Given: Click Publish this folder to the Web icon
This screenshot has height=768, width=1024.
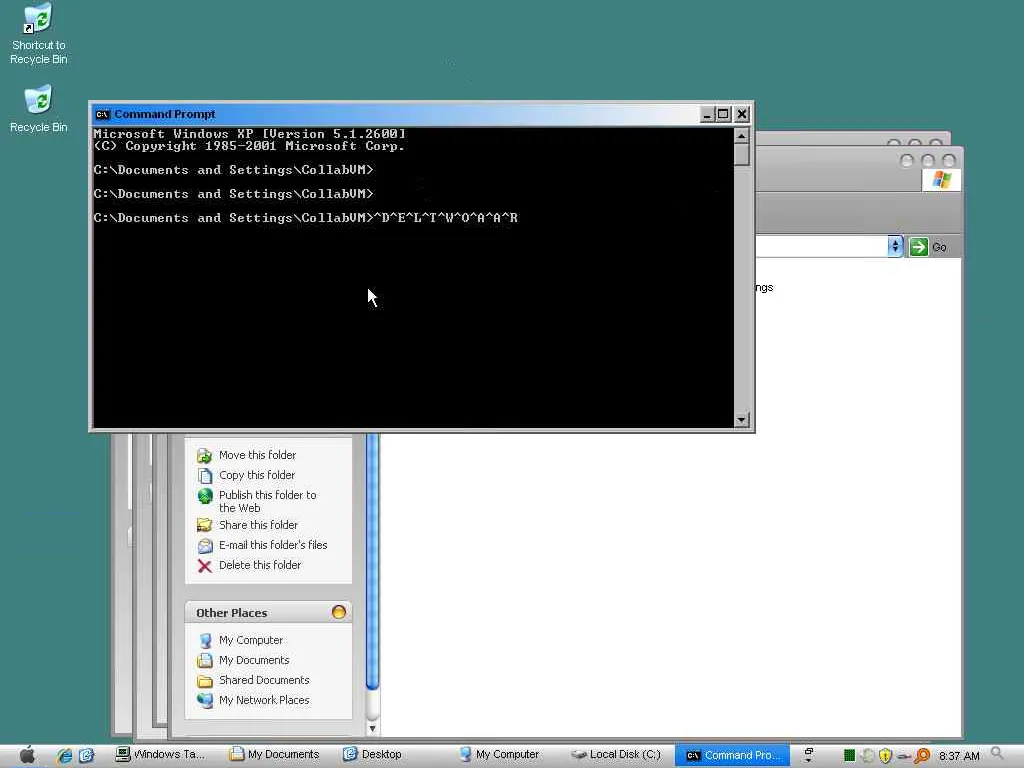Looking at the screenshot, I should click(204, 496).
